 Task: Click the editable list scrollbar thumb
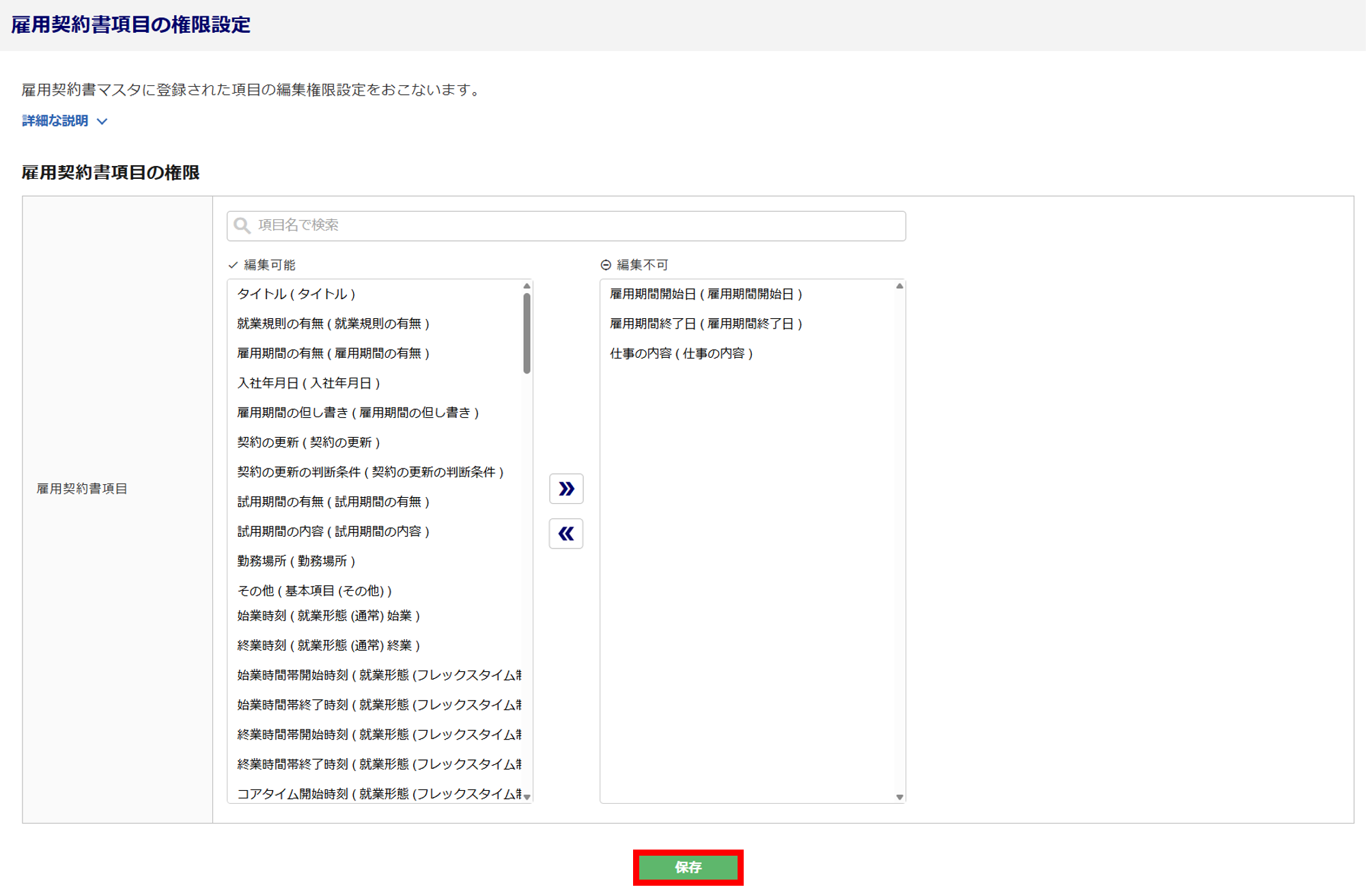pos(527,333)
